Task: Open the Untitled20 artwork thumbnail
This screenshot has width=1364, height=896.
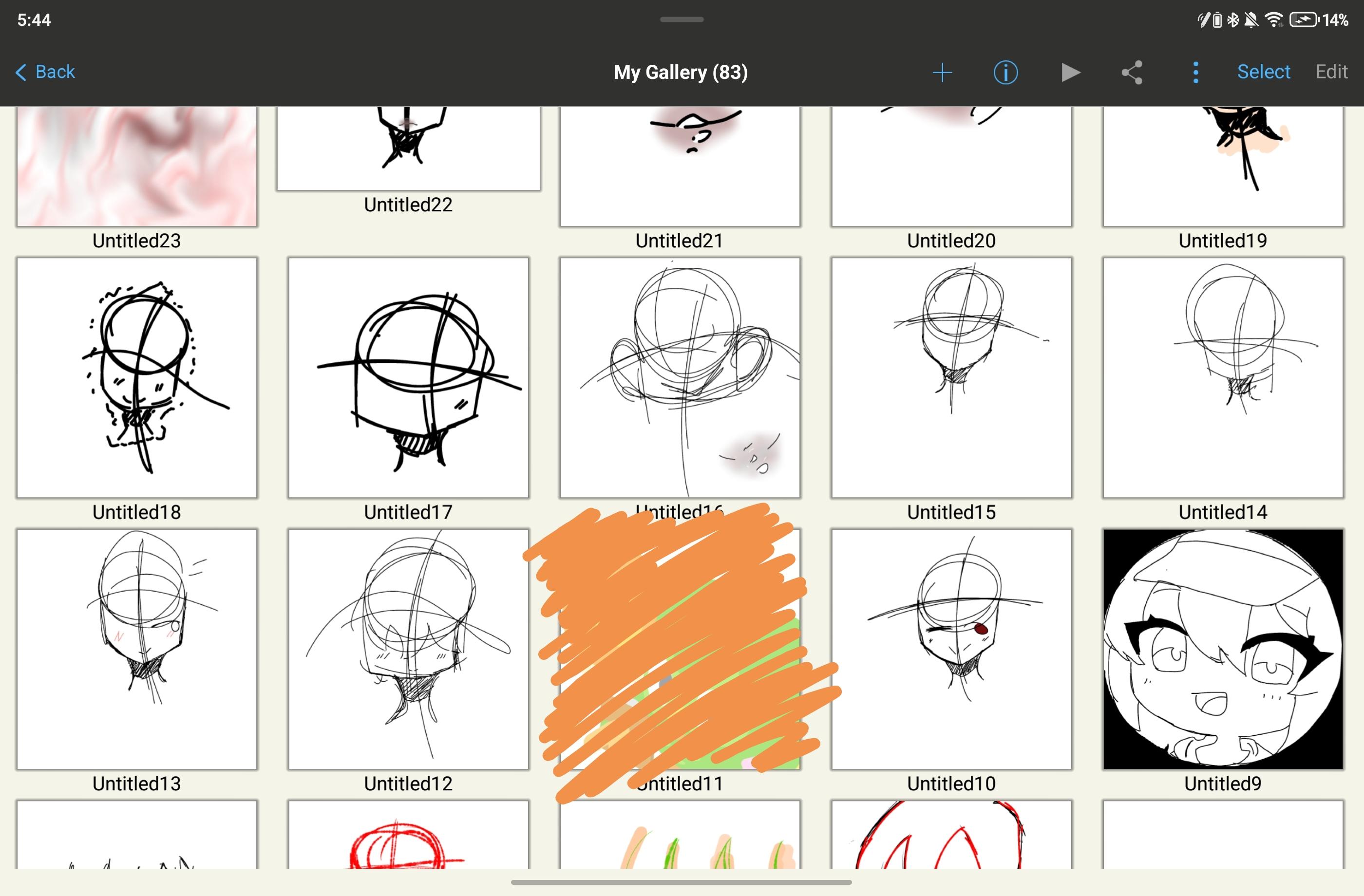Action: pyautogui.click(x=951, y=166)
